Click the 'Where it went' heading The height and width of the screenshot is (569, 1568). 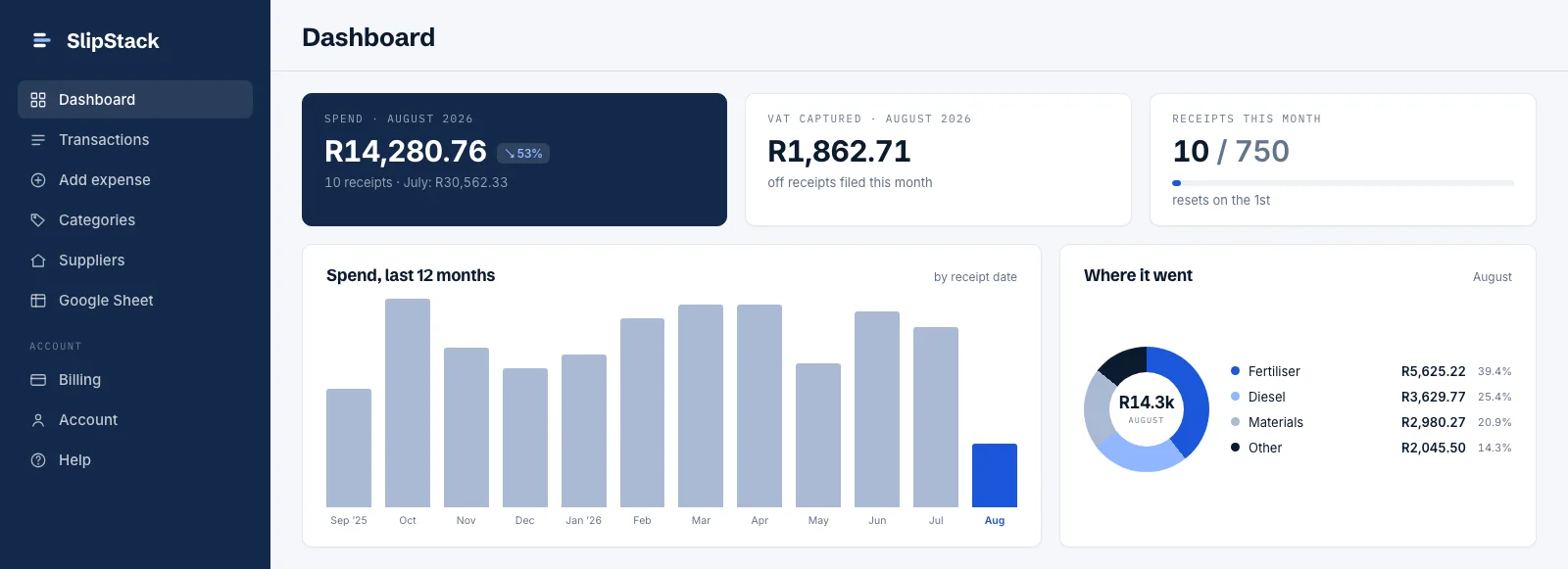click(1138, 276)
